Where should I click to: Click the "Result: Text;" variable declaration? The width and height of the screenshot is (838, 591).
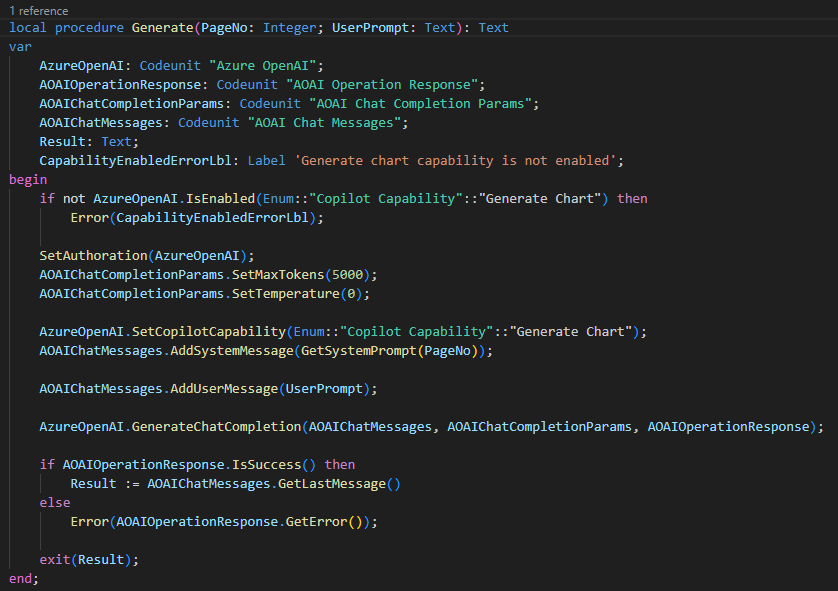click(89, 142)
